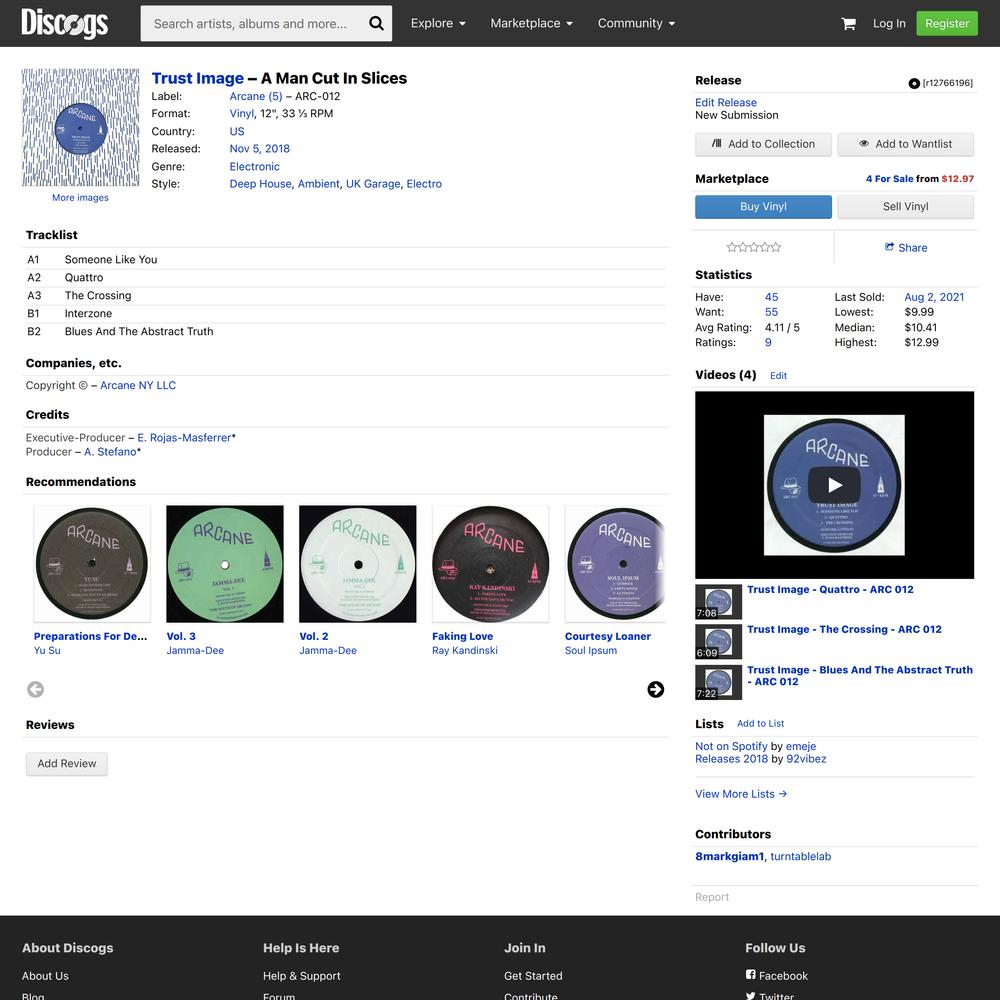The height and width of the screenshot is (1000, 1000).
Task: Click the Report link
Action: pyautogui.click(x=712, y=897)
